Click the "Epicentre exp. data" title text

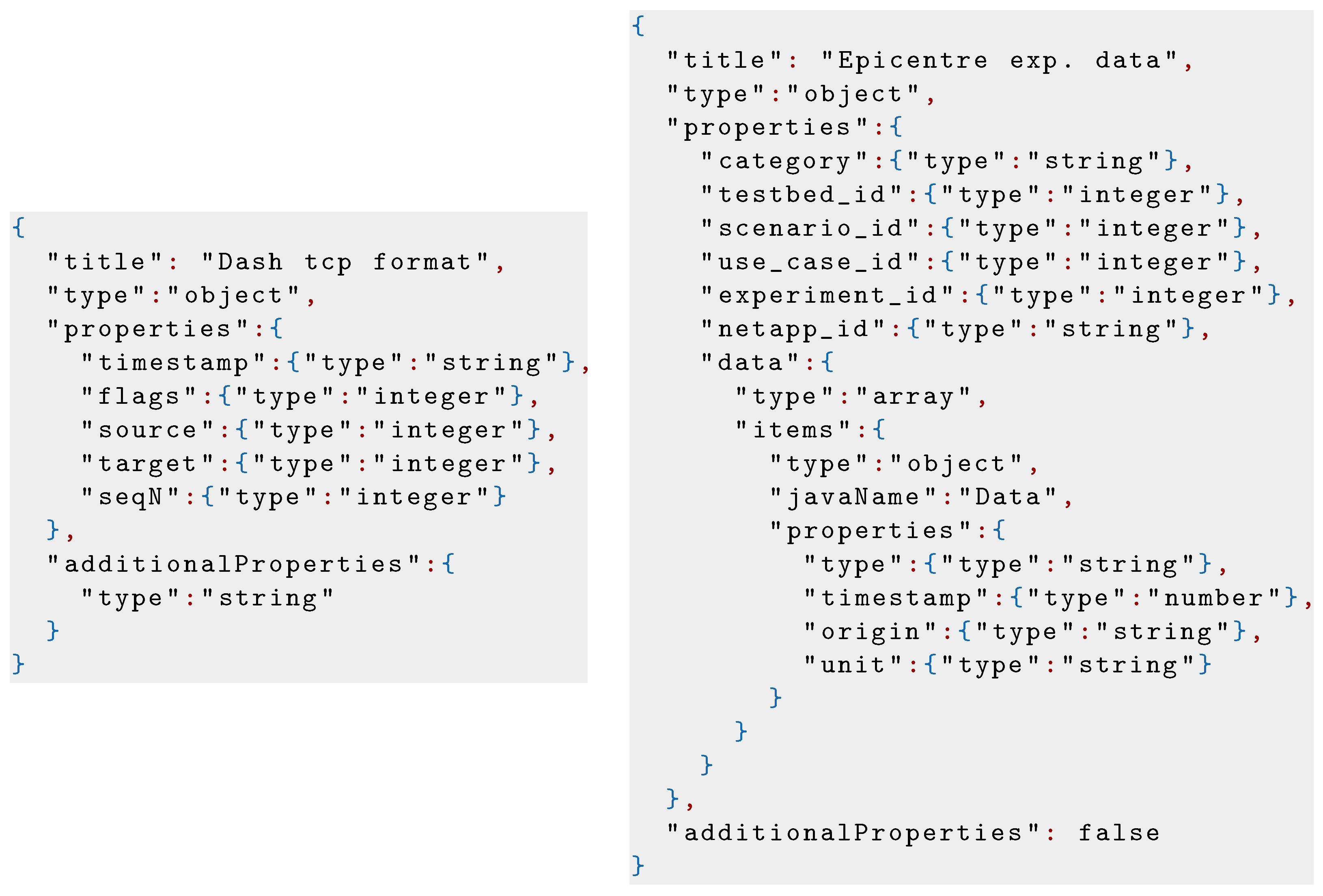(x=999, y=61)
